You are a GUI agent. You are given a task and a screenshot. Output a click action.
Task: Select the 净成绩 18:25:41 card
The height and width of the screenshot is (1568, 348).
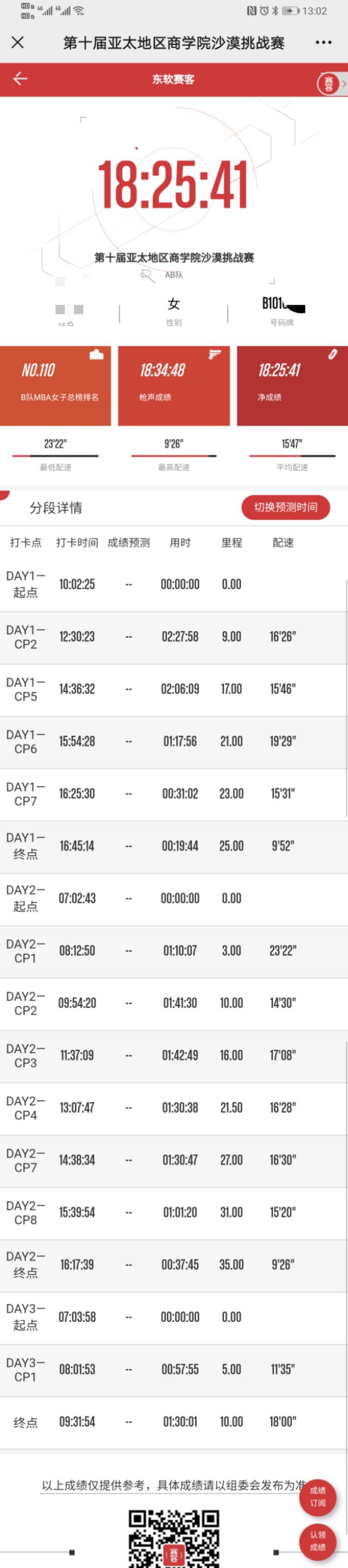pos(292,385)
